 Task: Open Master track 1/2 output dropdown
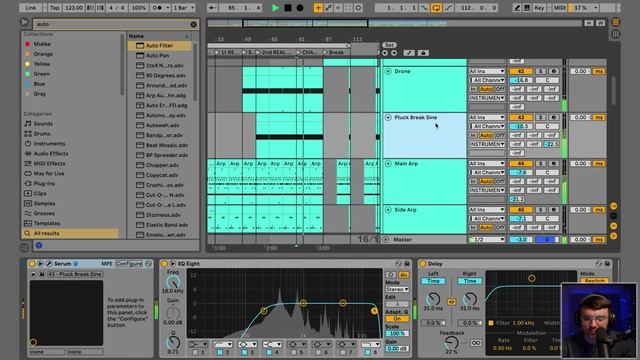pyautogui.click(x=487, y=240)
